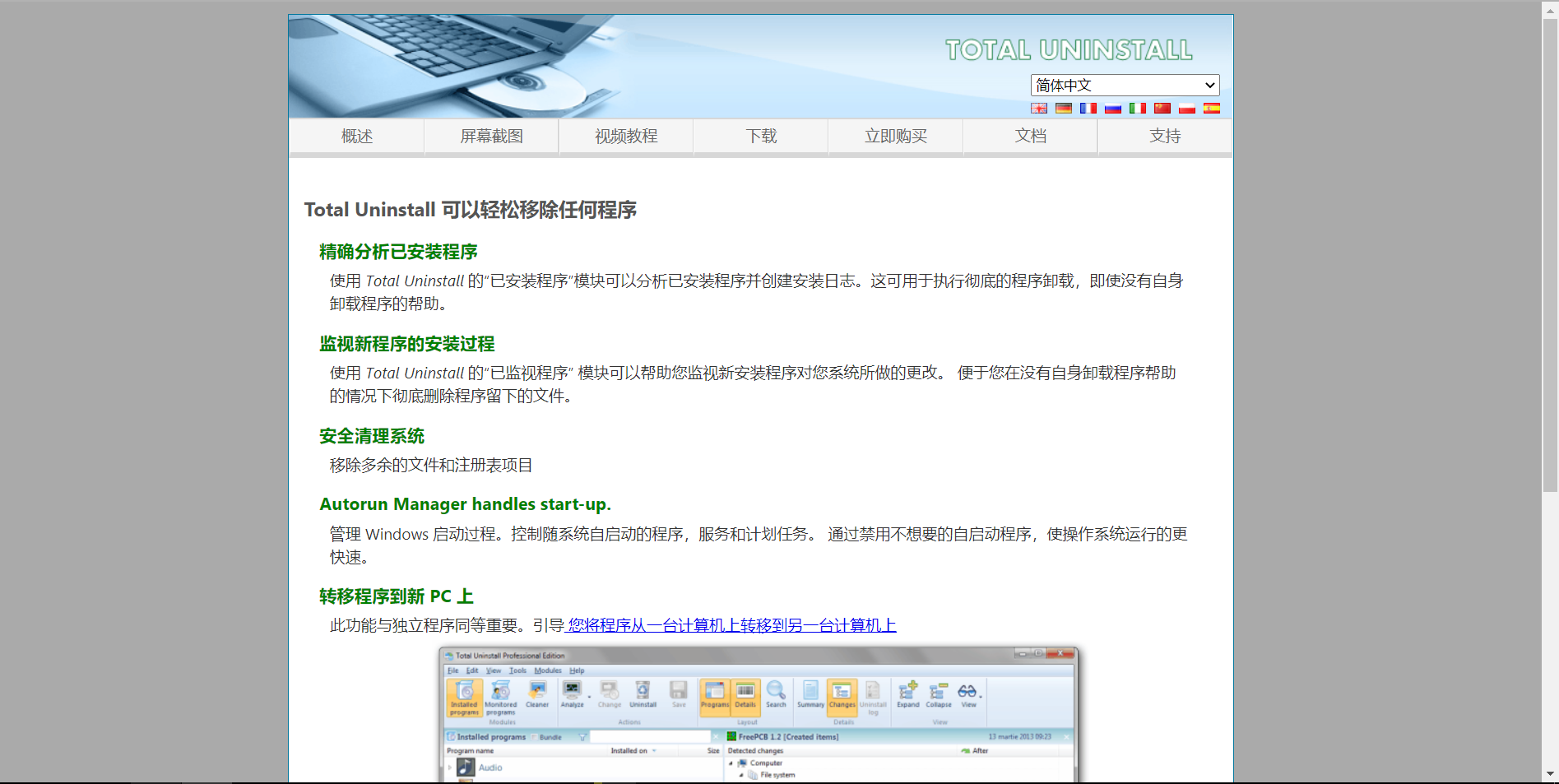This screenshot has width=1559, height=784.
Task: Click the heading 监视新程序的安装过程
Action: coord(407,344)
